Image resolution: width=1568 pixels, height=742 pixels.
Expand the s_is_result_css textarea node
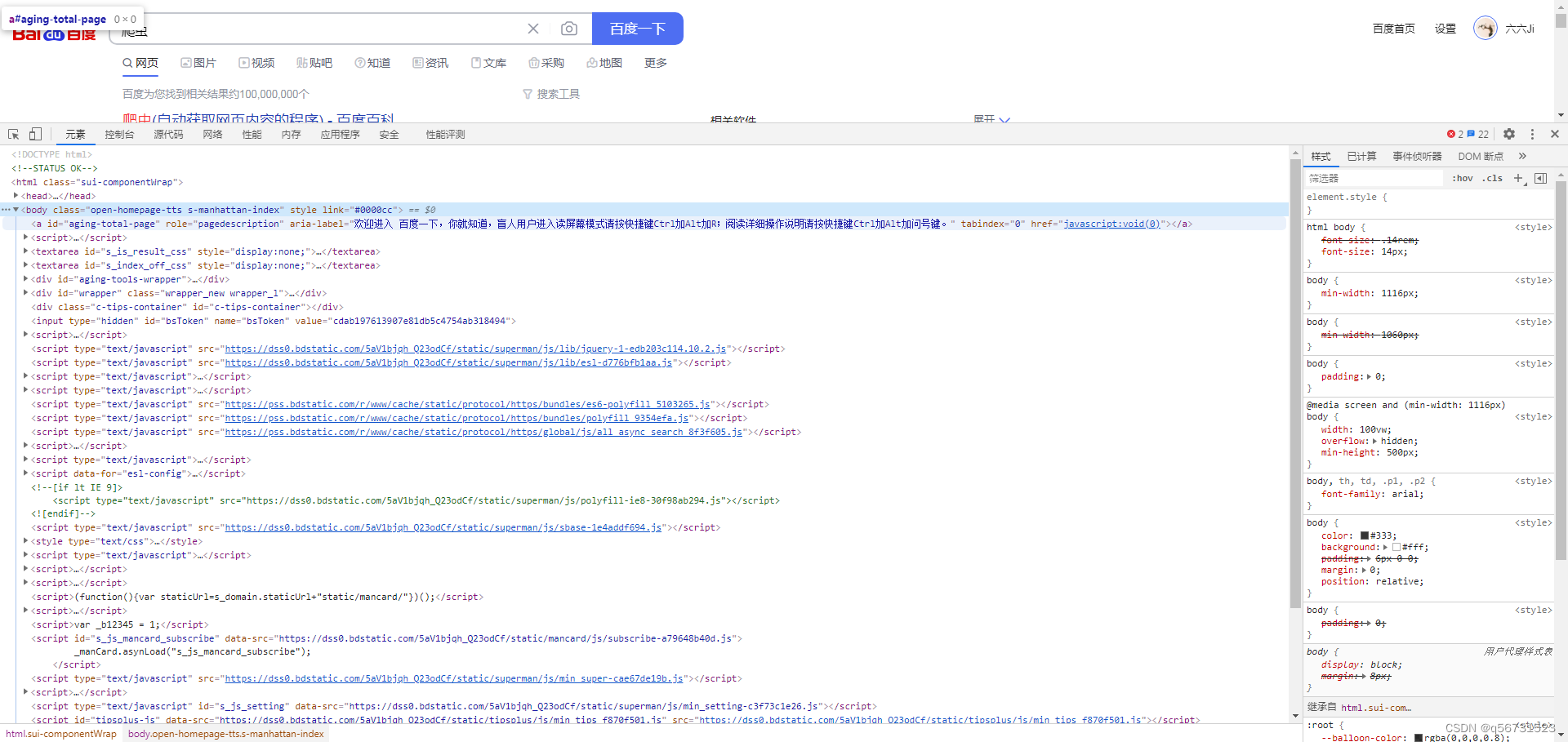[x=26, y=251]
